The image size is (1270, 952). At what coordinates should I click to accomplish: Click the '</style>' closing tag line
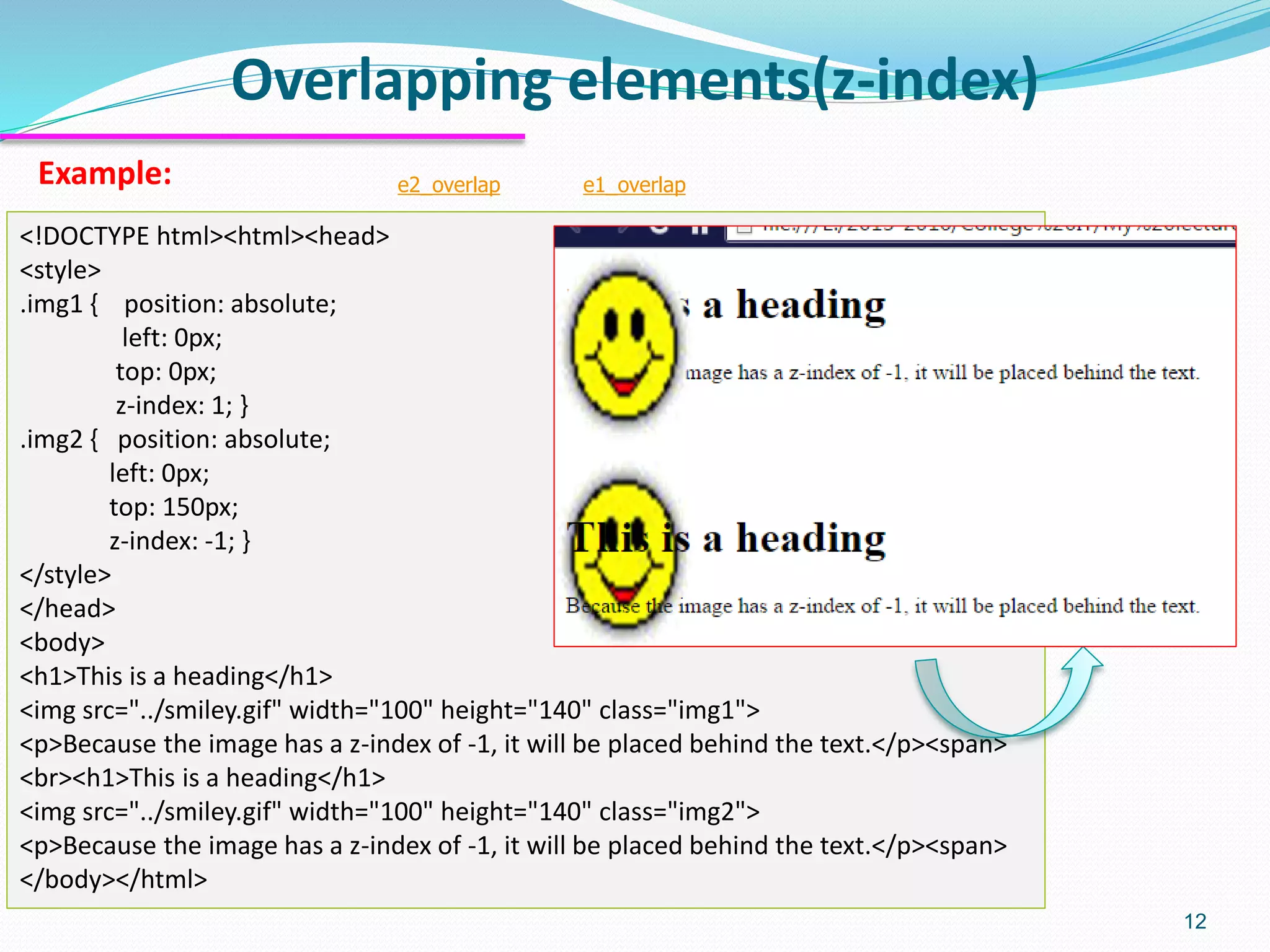pyautogui.click(x=65, y=575)
